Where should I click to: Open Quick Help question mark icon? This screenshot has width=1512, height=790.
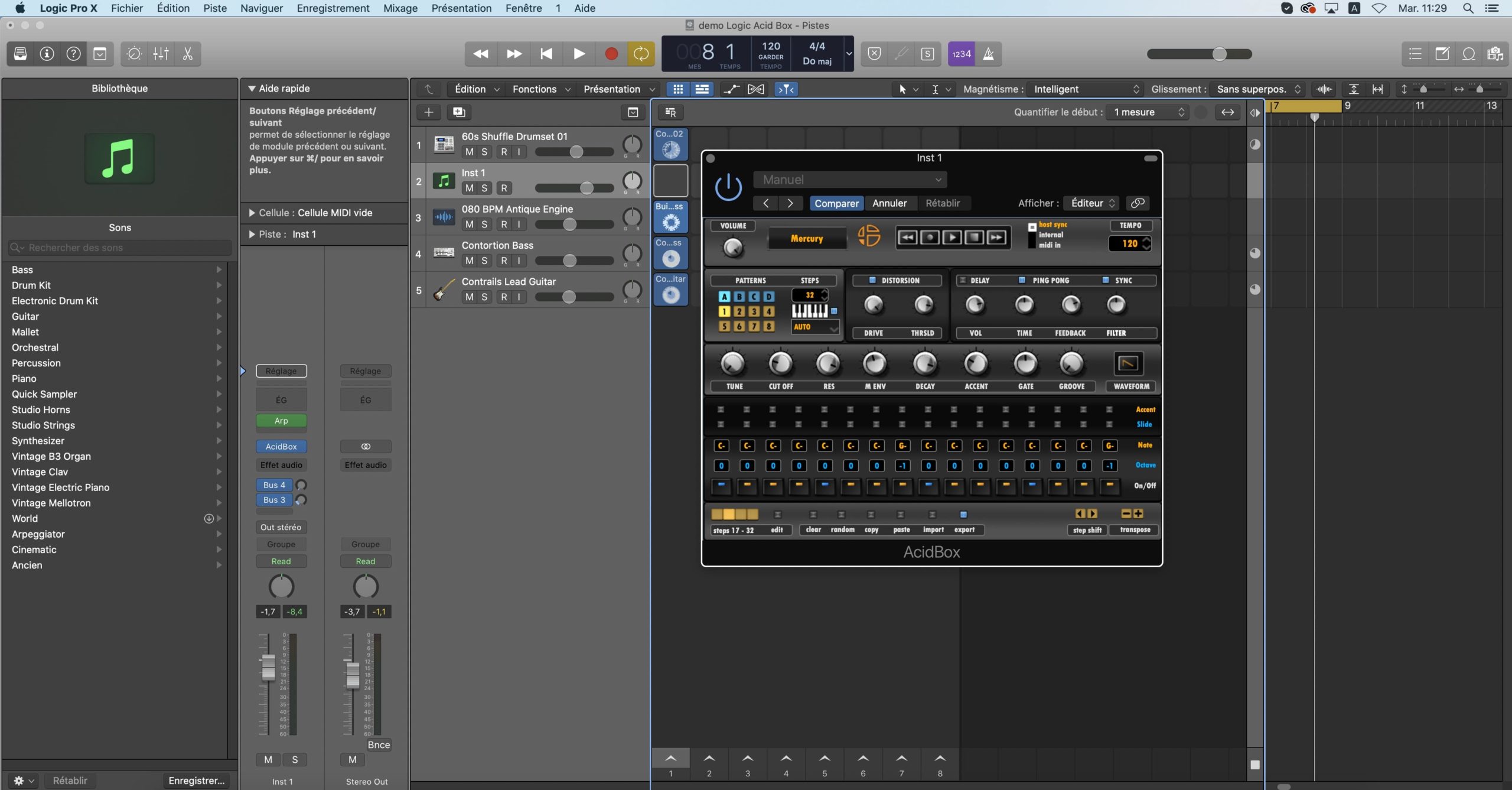[73, 54]
